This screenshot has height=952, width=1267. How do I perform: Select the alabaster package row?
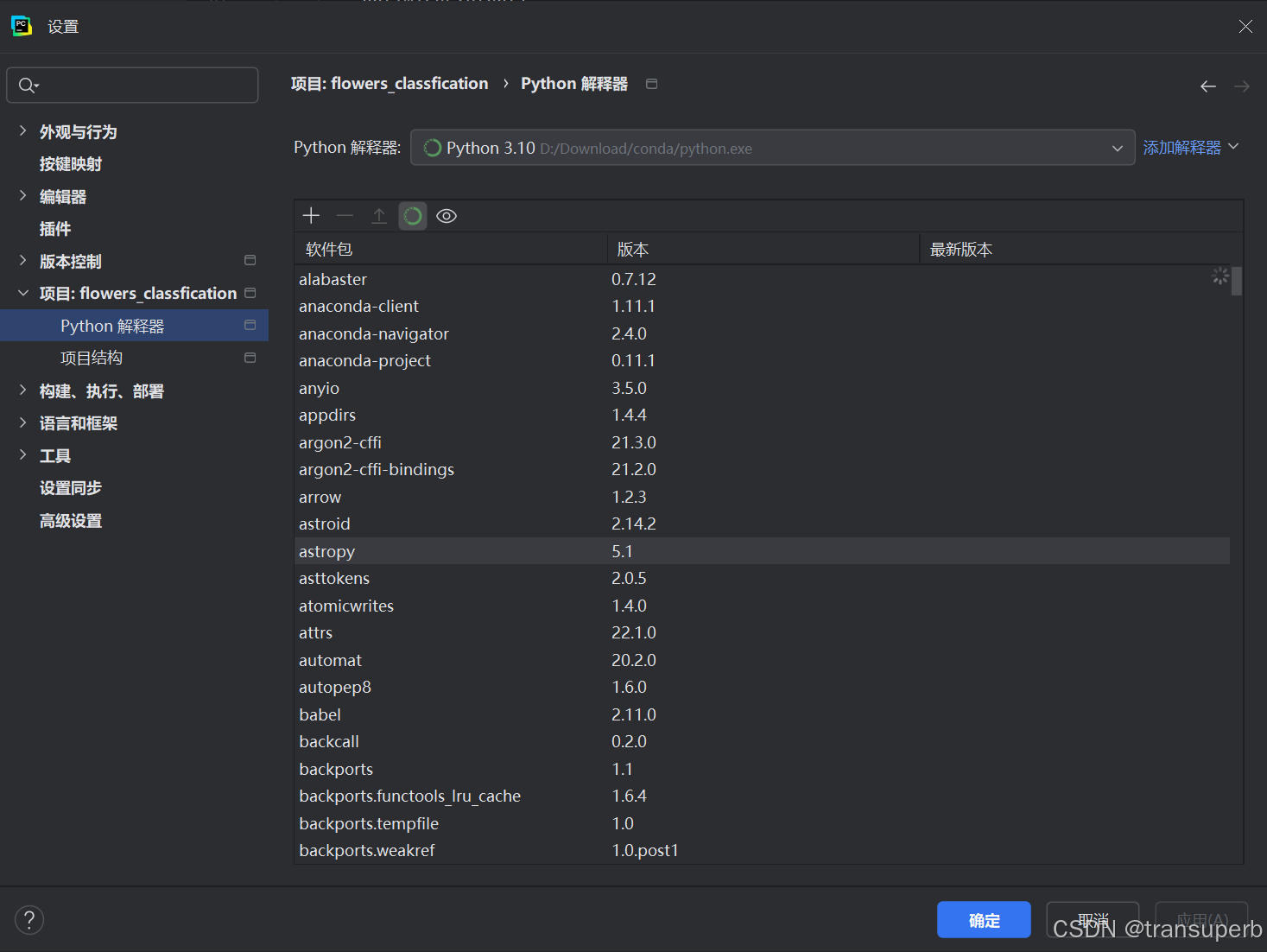pyautogui.click(x=762, y=279)
